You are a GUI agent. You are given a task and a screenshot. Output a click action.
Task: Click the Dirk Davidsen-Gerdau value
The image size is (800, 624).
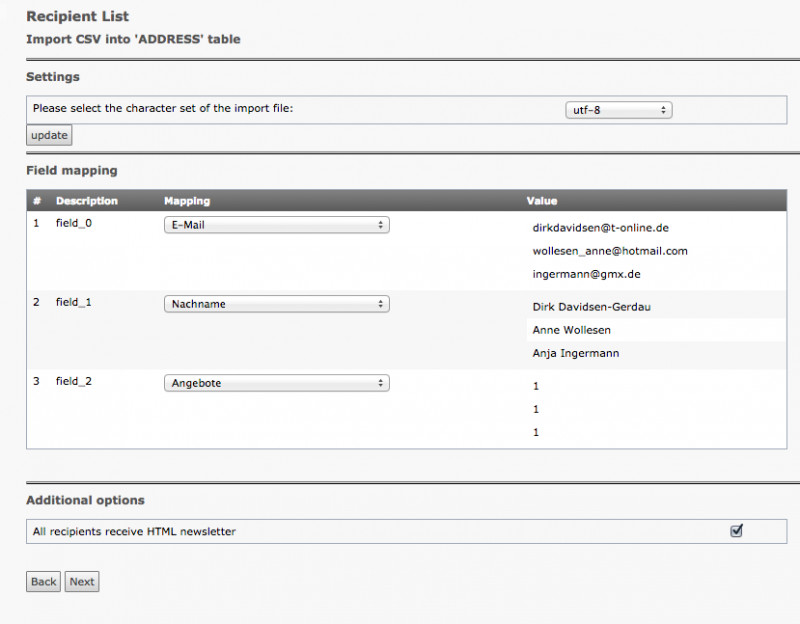[598, 307]
